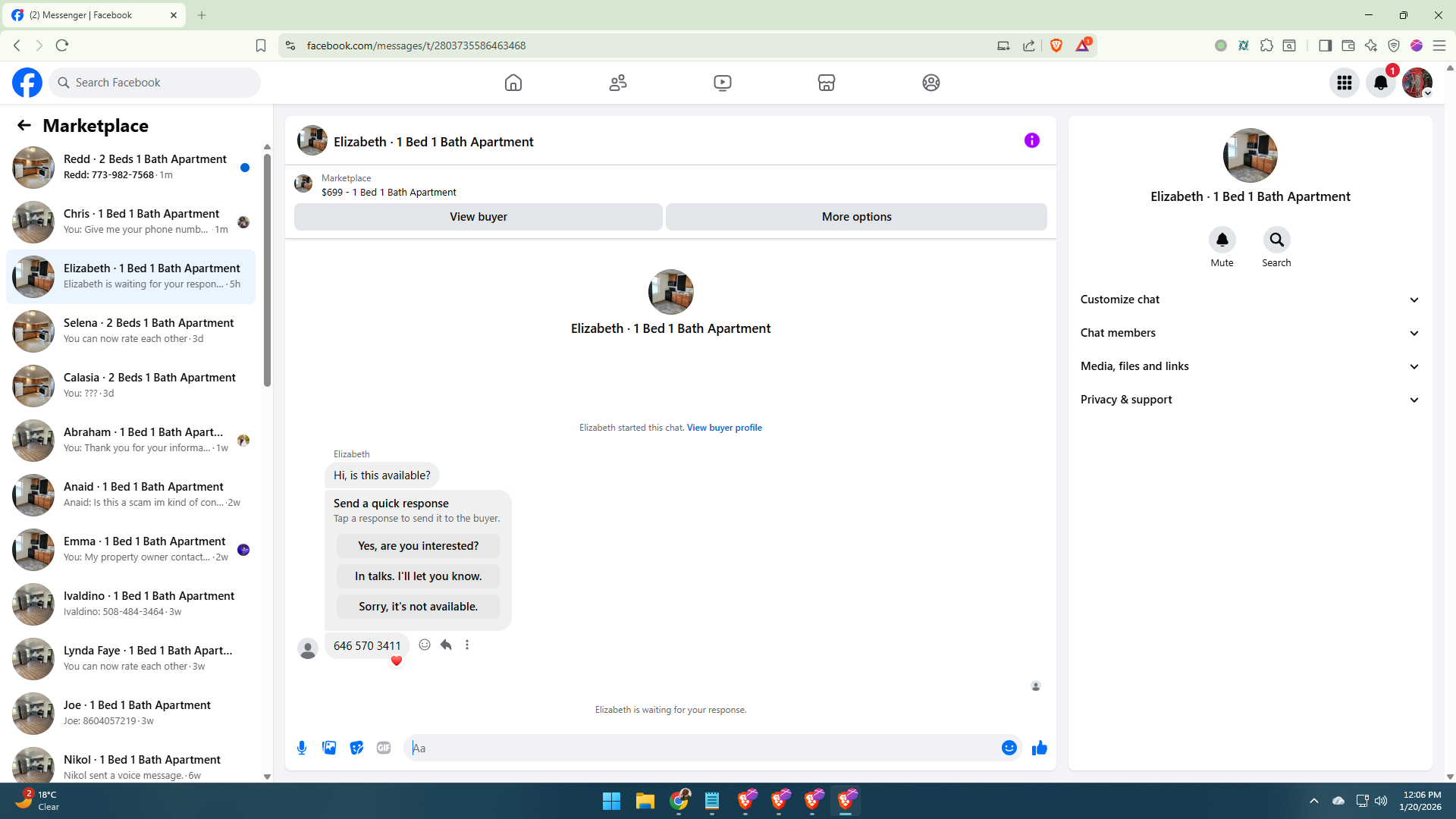Screen dimensions: 1456x819
Task: Open the Anaid conversation
Action: click(130, 494)
